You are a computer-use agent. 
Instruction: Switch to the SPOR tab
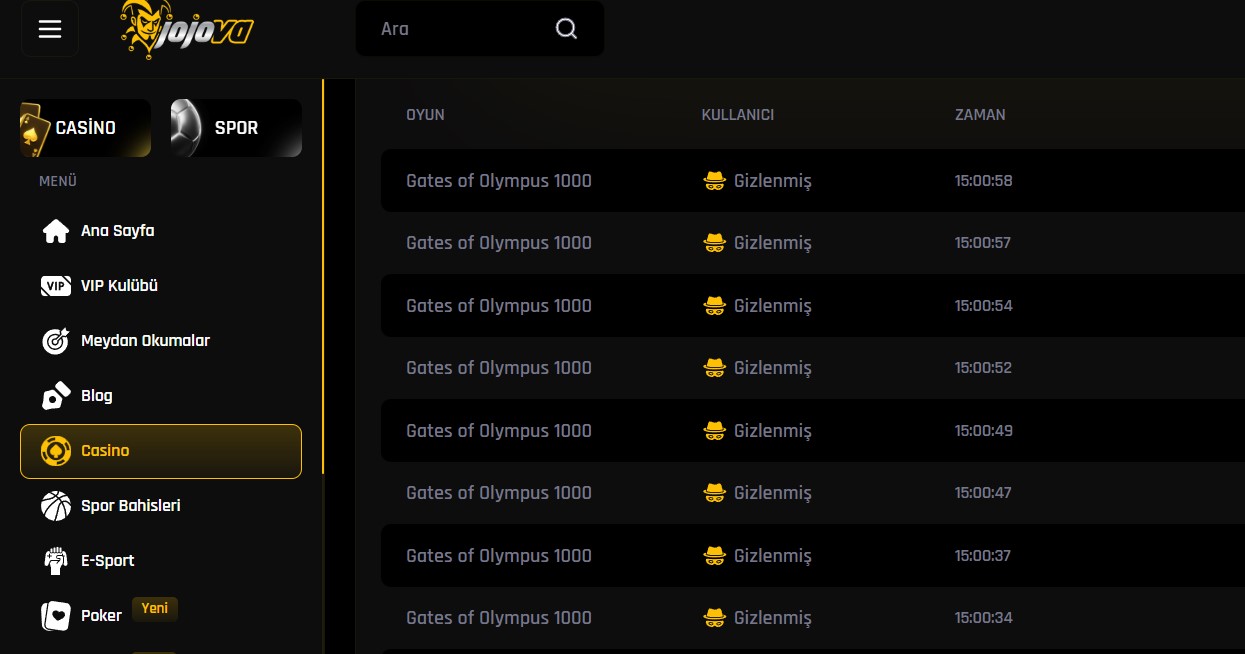point(235,128)
